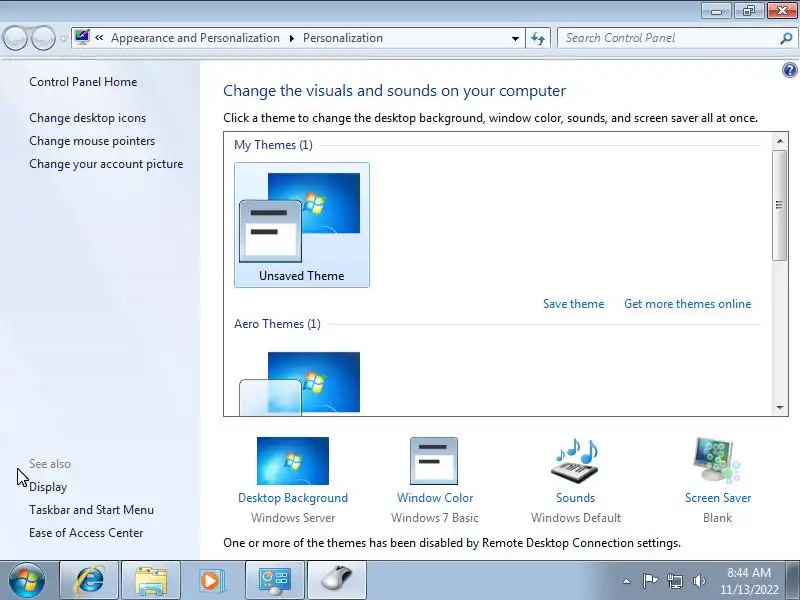The width and height of the screenshot is (800, 600).
Task: Click the 'Aero Themes (1)' heading
Action: [277, 324]
